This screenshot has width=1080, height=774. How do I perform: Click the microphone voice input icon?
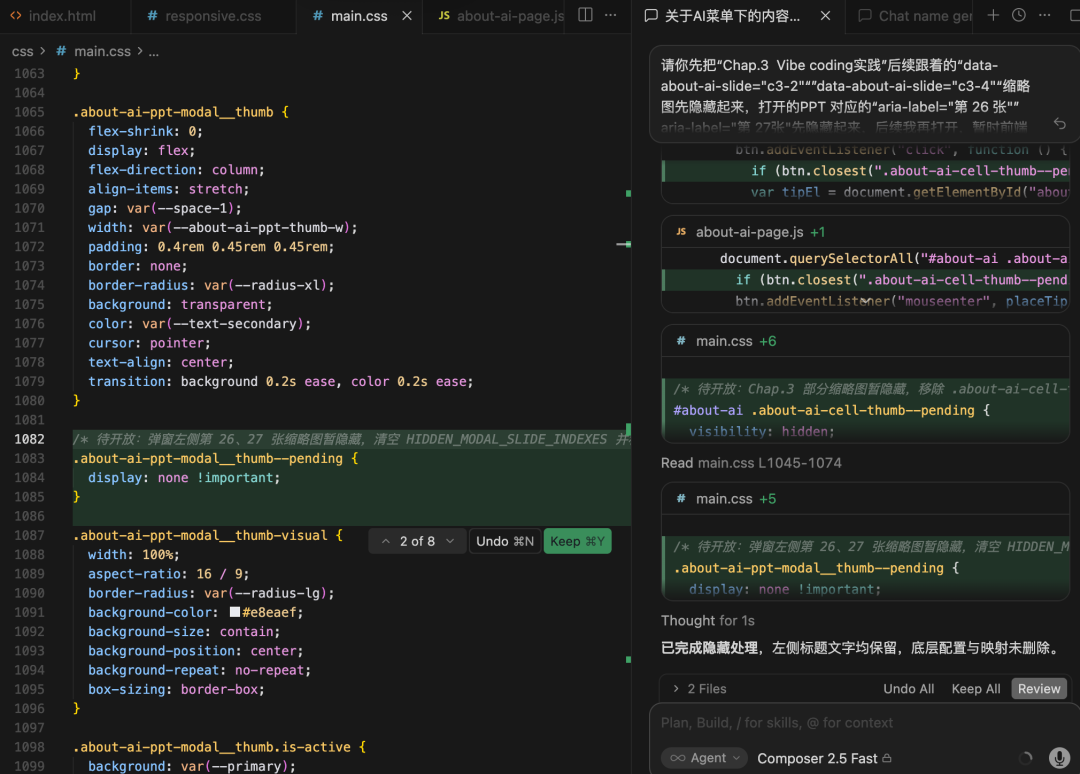(x=1059, y=758)
